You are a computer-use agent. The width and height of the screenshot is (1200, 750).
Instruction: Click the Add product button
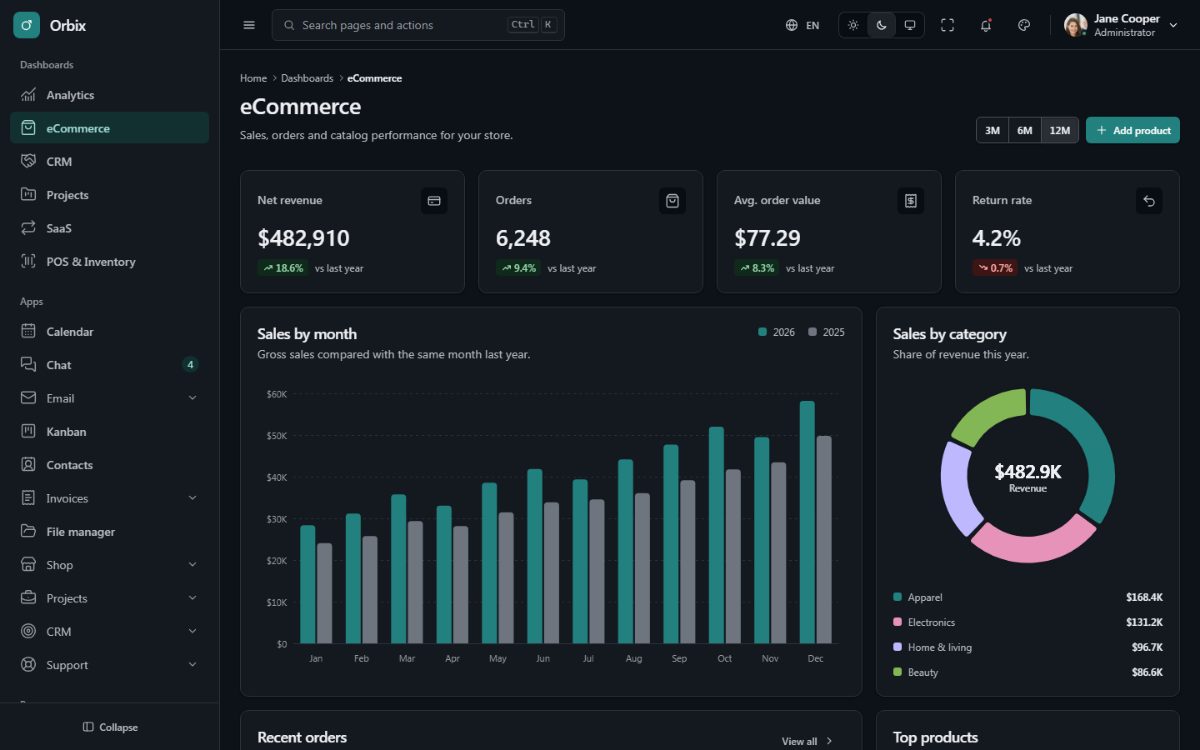tap(1133, 130)
